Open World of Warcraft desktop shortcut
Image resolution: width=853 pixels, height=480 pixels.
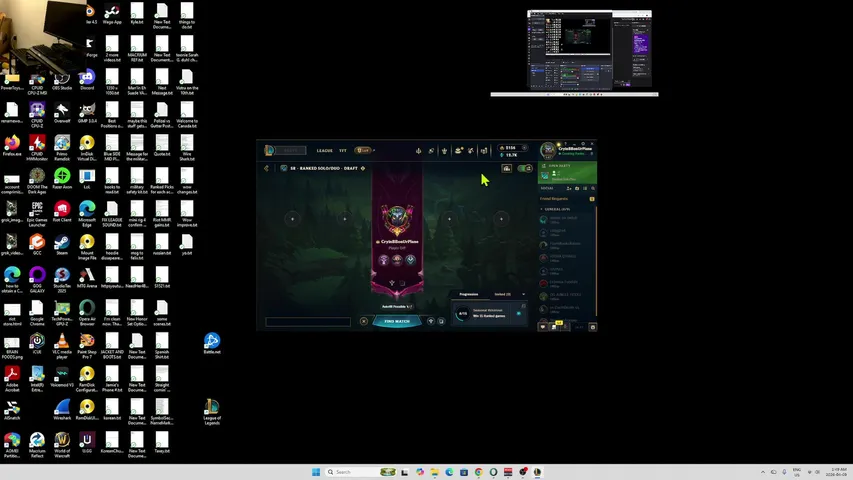(62, 445)
